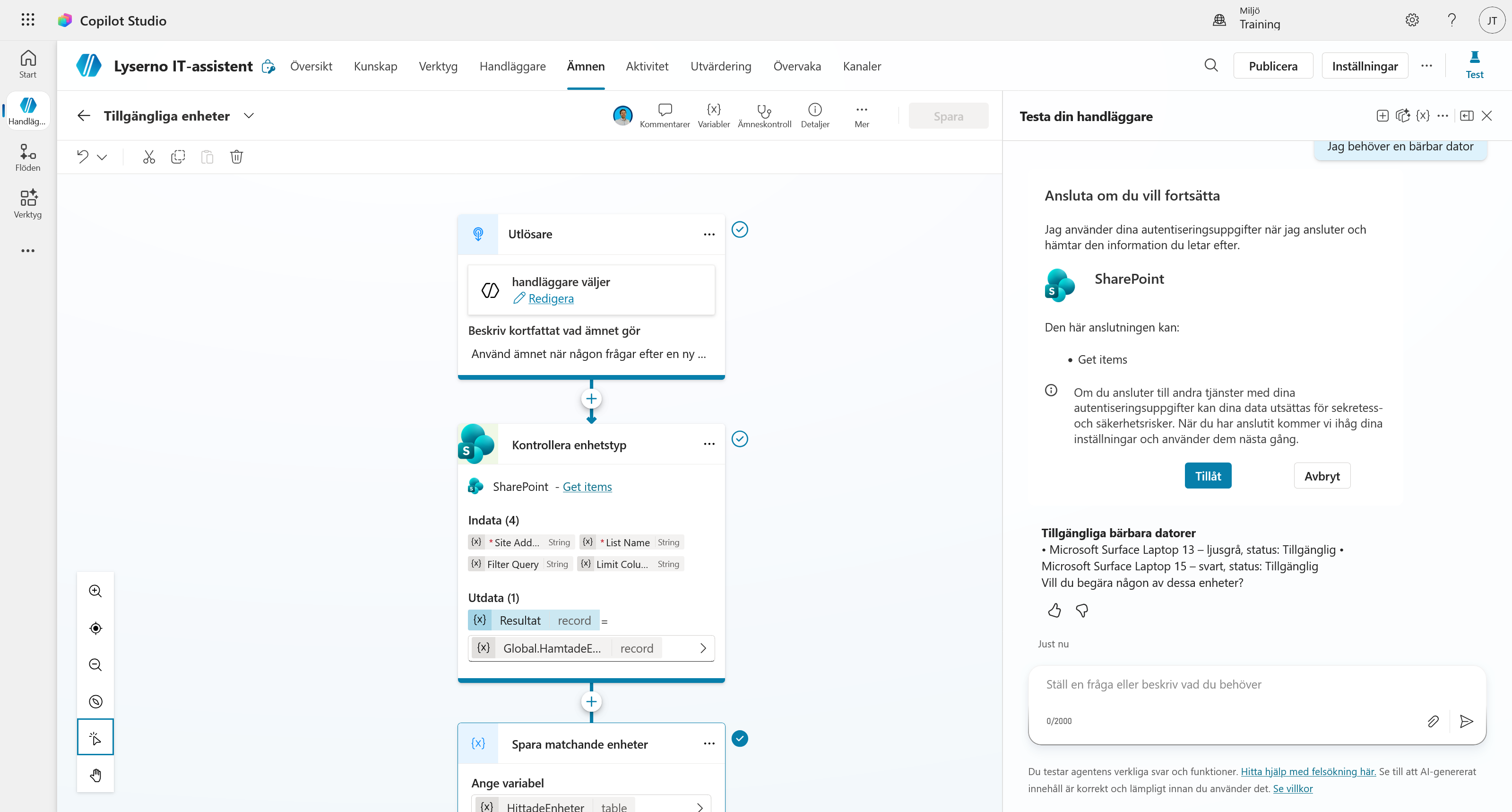Give thumbs down to the bot reply
The image size is (1512, 812).
tap(1082, 611)
